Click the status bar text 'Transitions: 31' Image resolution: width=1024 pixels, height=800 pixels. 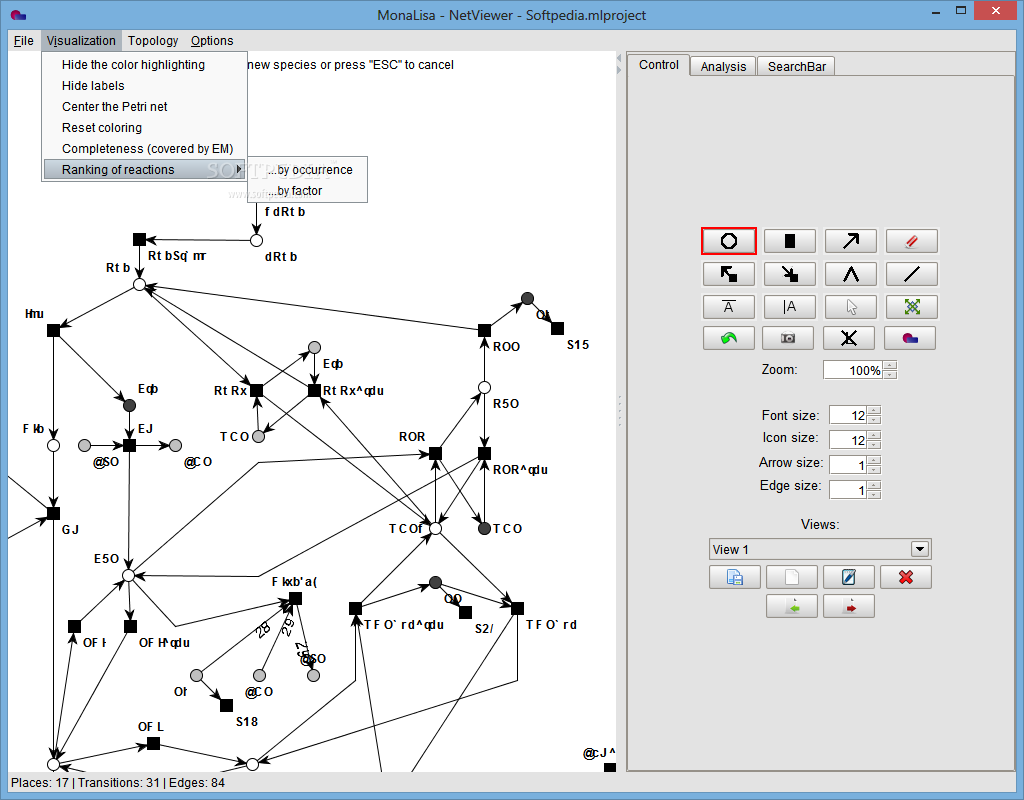tap(119, 782)
